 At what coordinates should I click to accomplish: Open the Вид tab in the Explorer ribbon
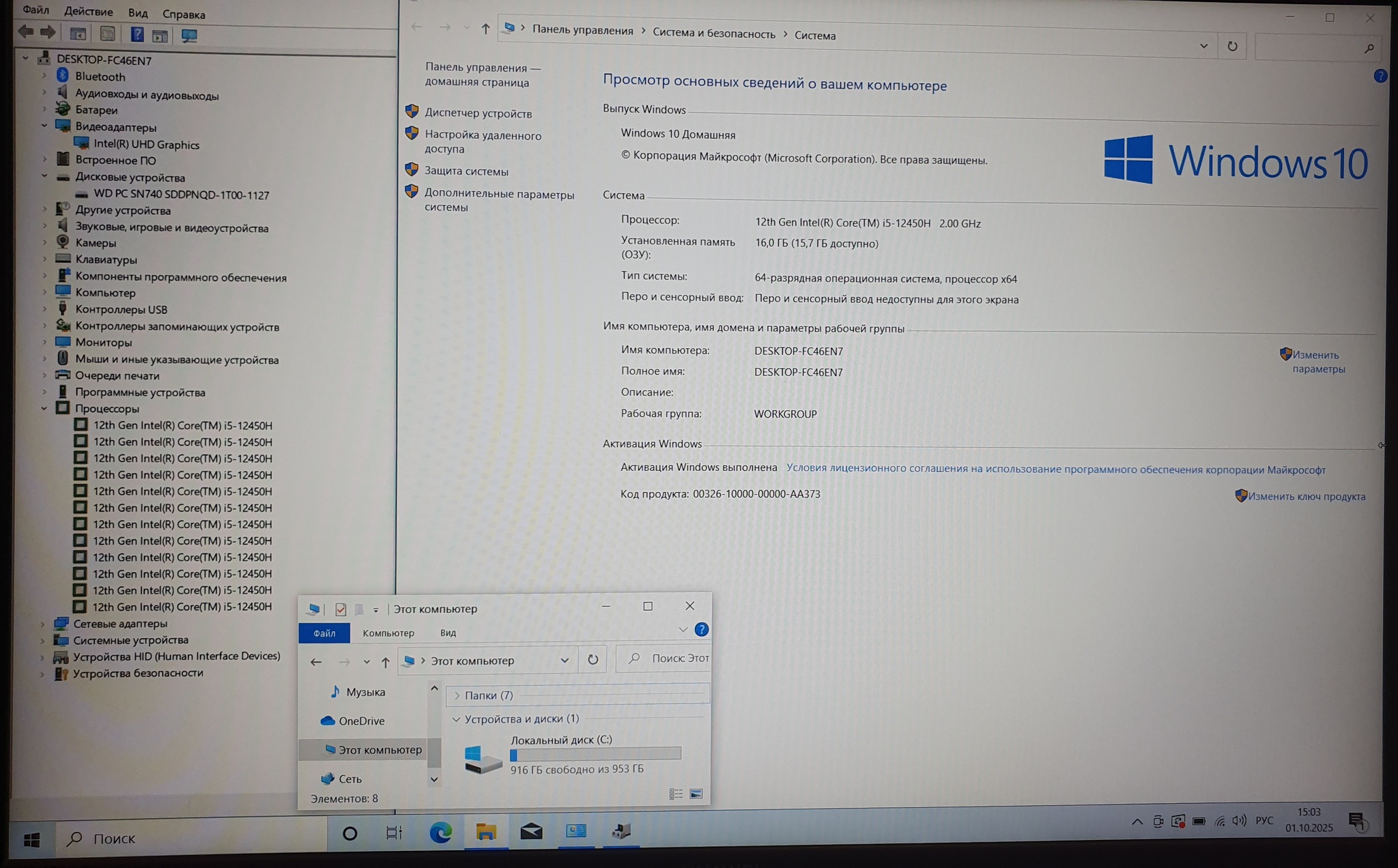coord(448,633)
